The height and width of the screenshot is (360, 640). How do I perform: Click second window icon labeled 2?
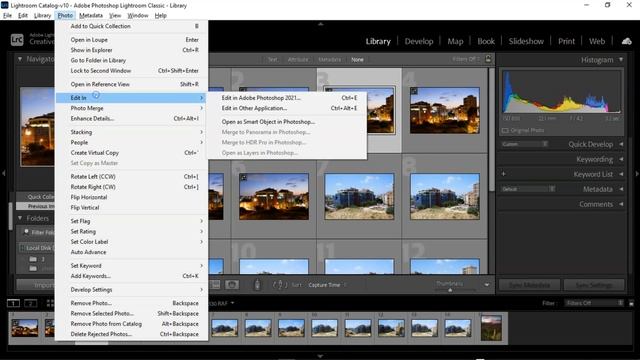[30, 303]
